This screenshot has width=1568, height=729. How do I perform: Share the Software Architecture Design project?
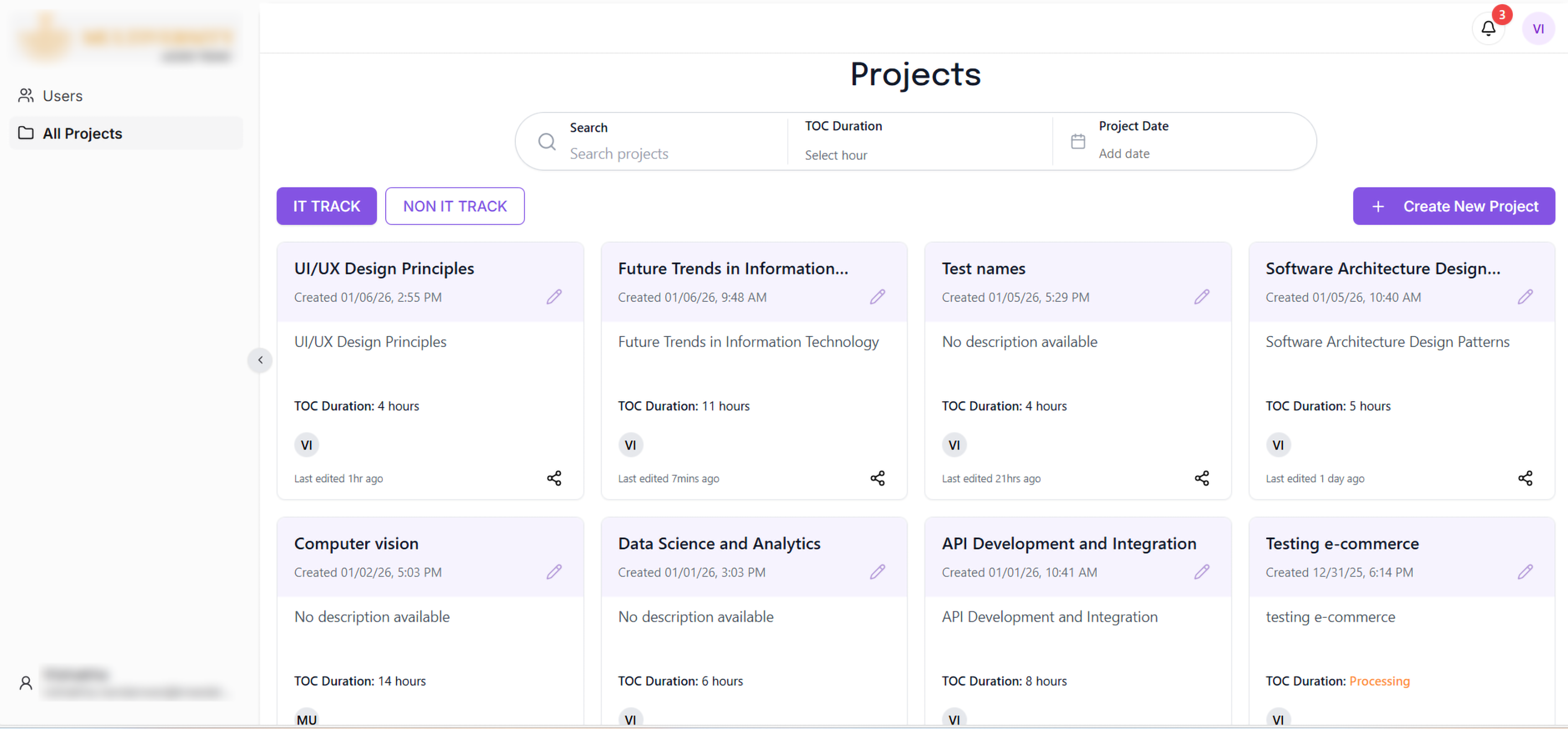click(1525, 478)
